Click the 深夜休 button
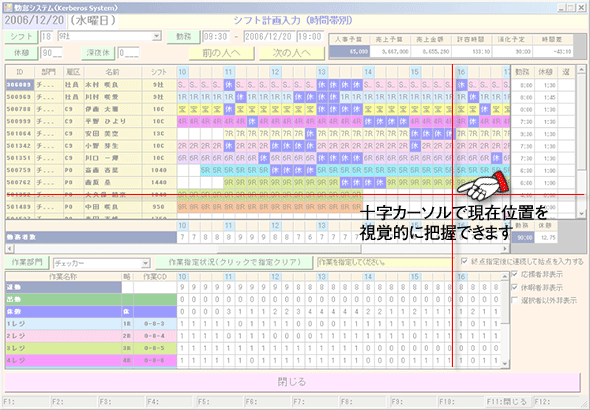The image size is (590, 410). [x=98, y=53]
